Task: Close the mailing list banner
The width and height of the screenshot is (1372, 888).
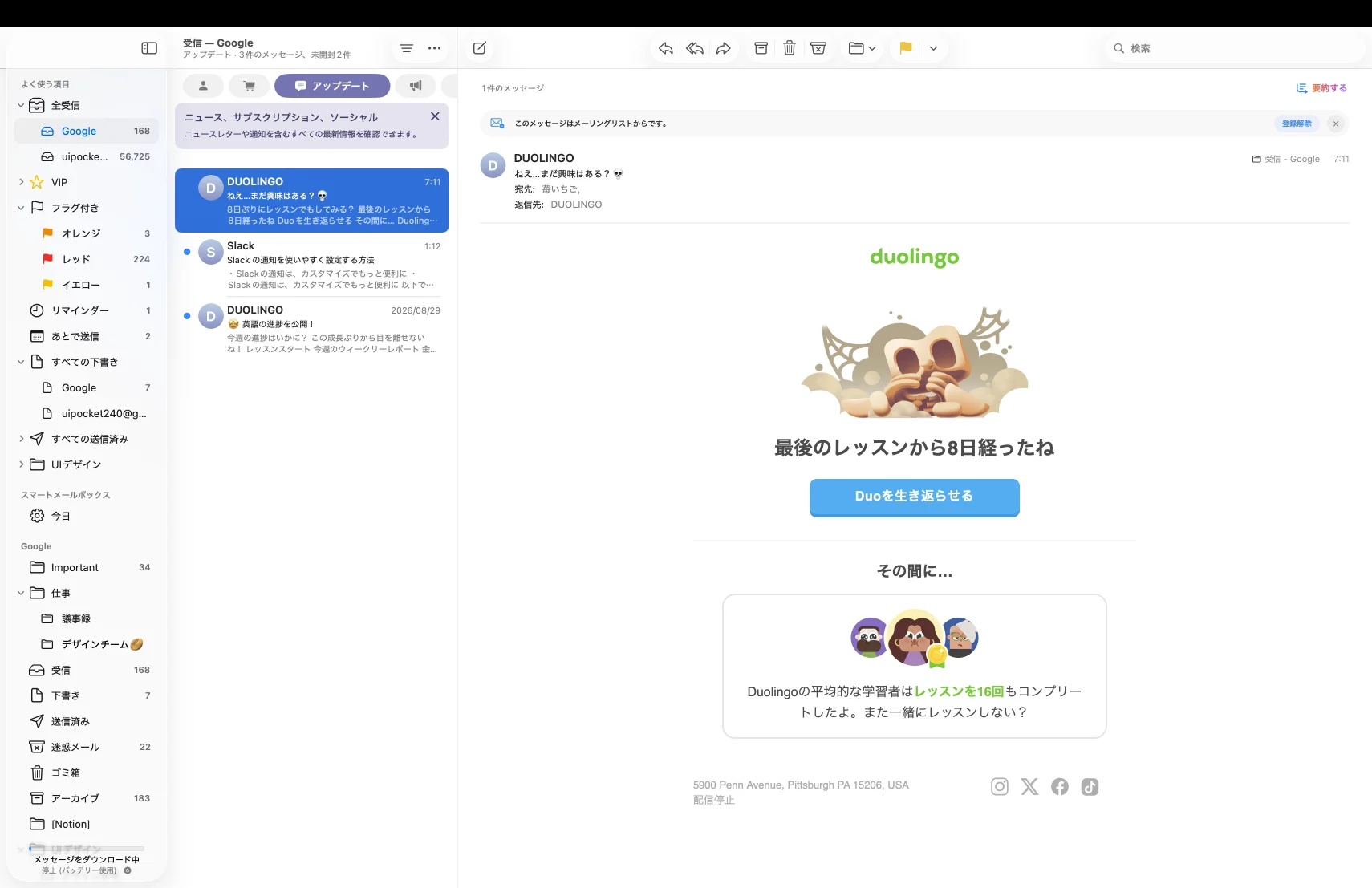Action: coord(1336,124)
